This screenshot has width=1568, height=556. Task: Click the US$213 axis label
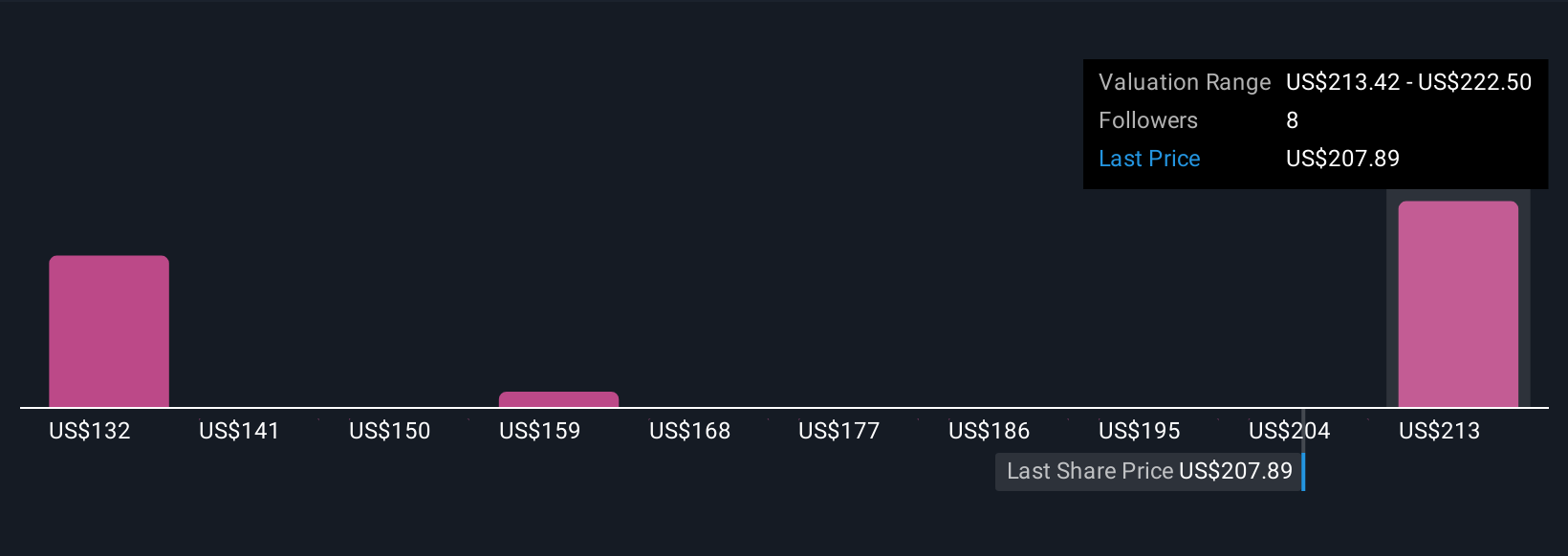point(1440,431)
